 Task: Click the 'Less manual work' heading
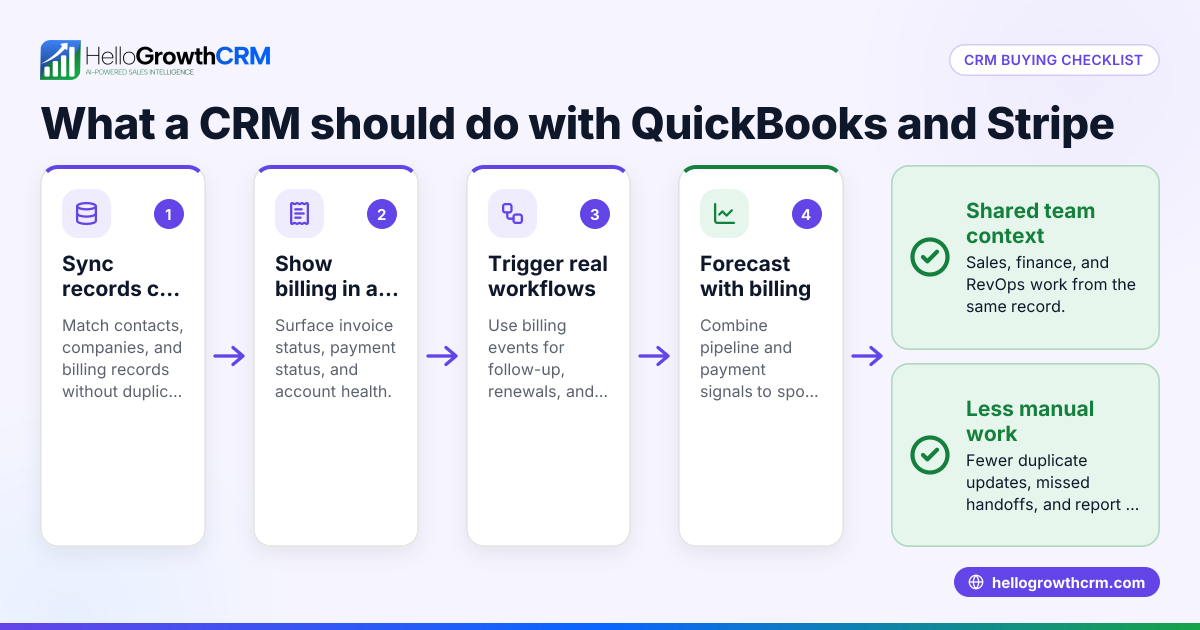[x=1030, y=421]
